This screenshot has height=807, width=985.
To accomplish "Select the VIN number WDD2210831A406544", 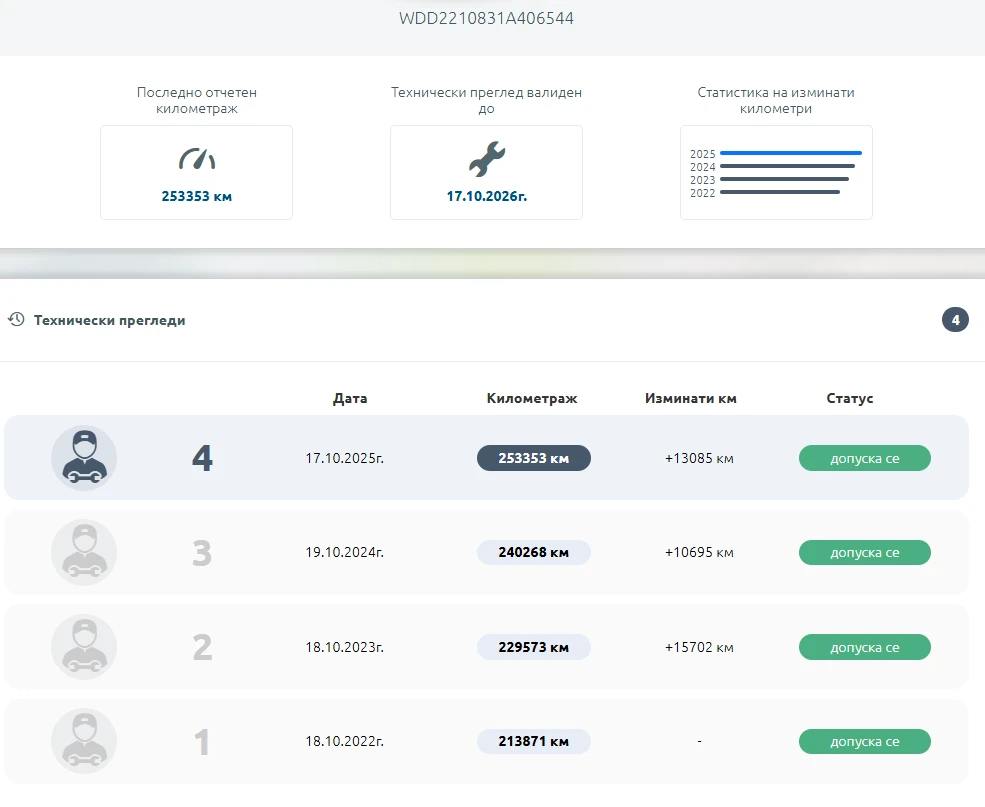I will pyautogui.click(x=486, y=18).
